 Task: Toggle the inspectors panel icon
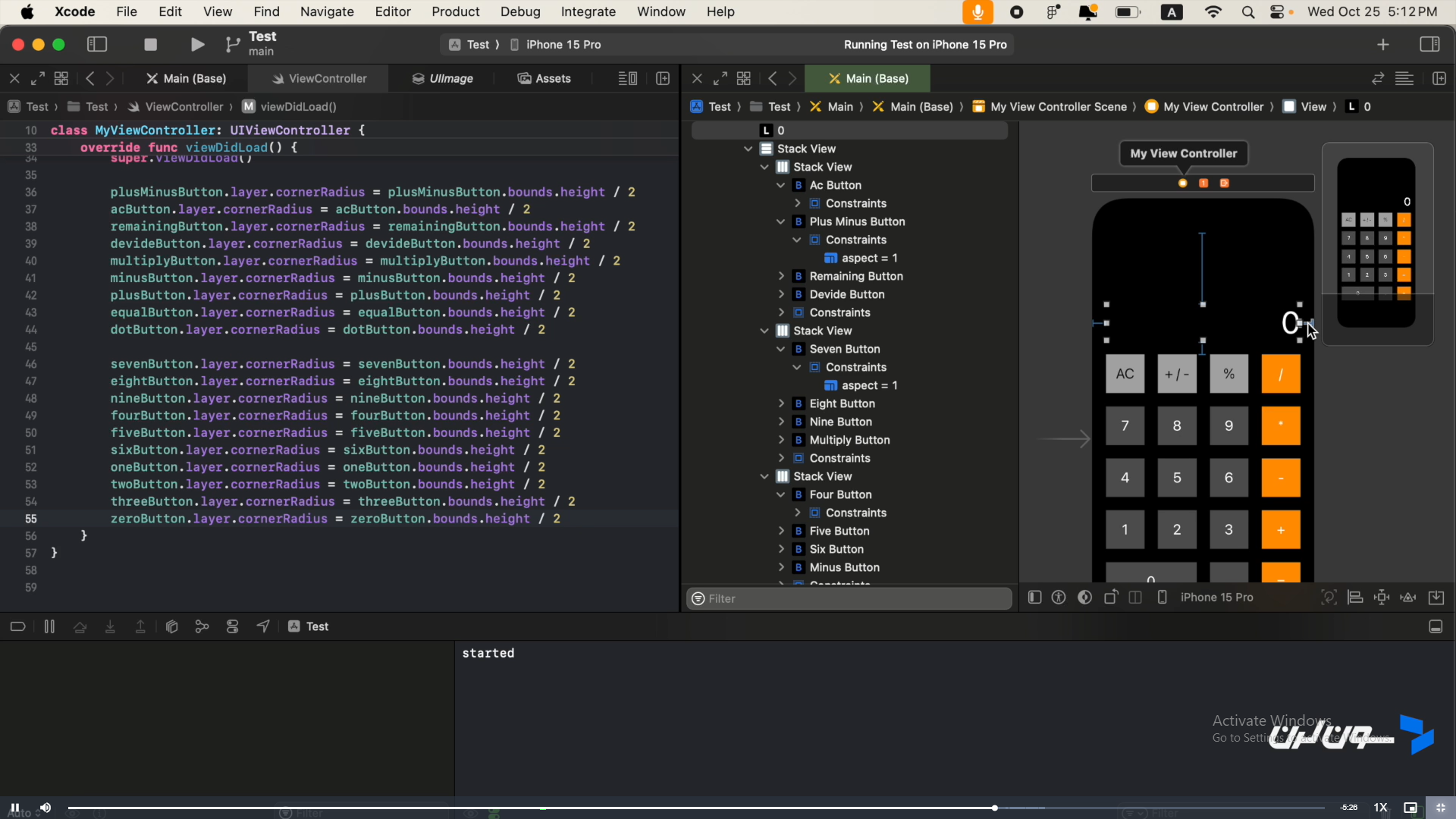click(1430, 45)
